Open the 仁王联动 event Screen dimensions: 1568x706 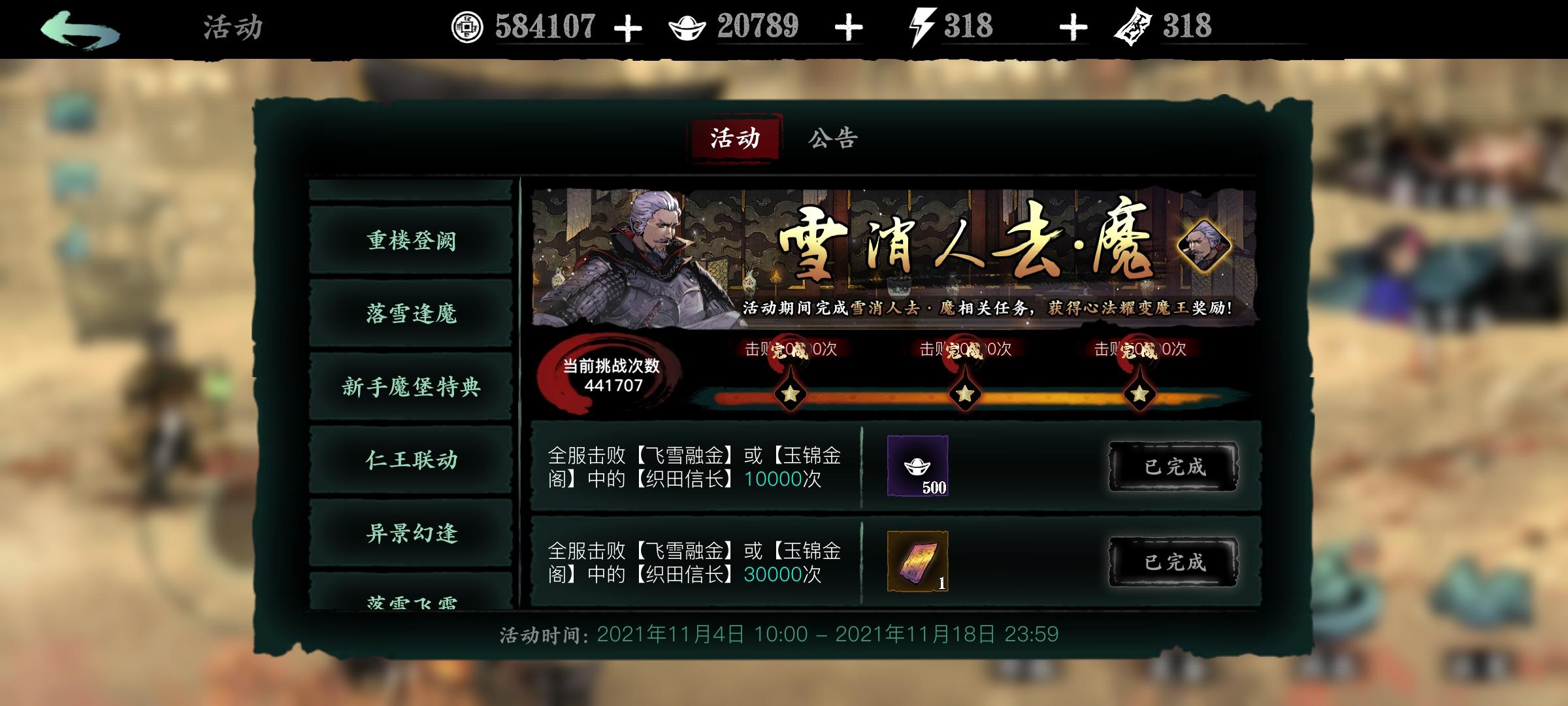pyautogui.click(x=411, y=460)
